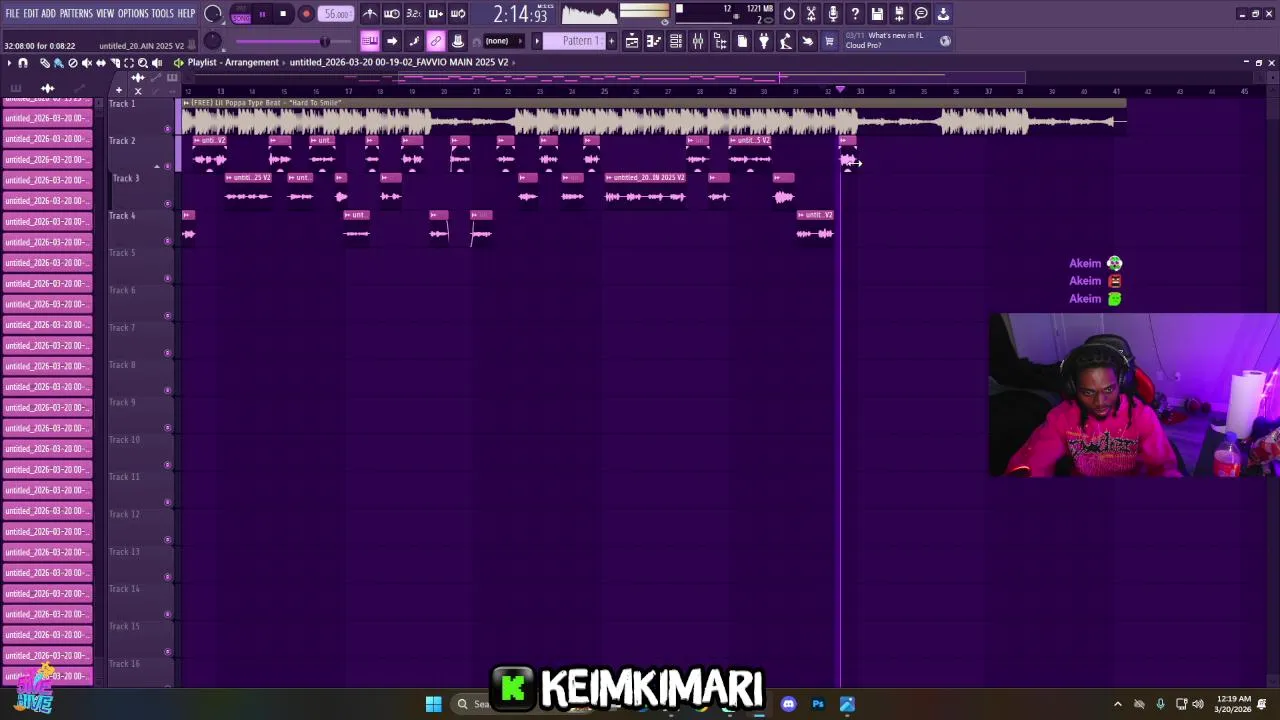Screen dimensions: 1280x720
Task: Open the Channel rack icon
Action: (676, 41)
